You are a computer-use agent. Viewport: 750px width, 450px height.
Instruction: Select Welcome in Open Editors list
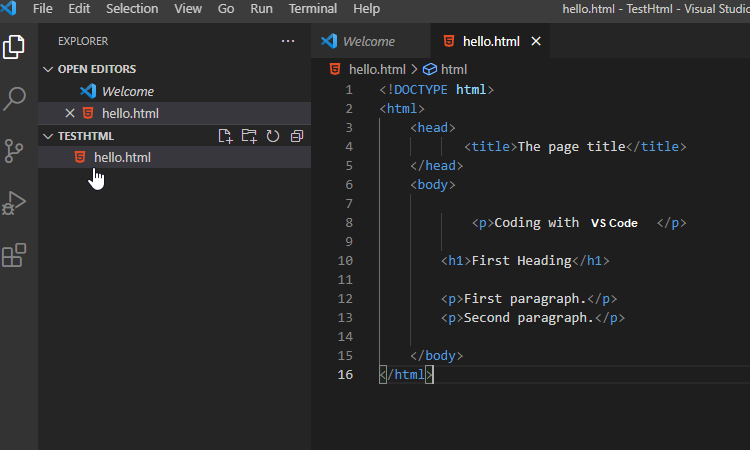pyautogui.click(x=175, y=91)
